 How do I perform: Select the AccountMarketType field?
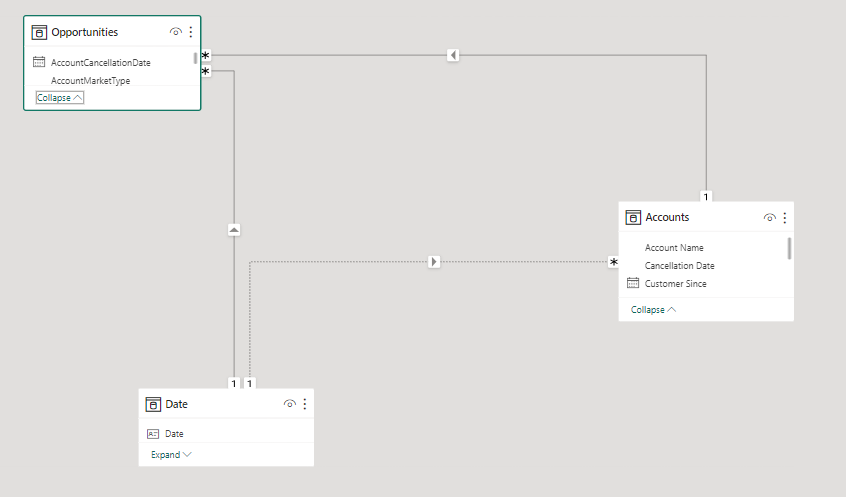click(90, 80)
